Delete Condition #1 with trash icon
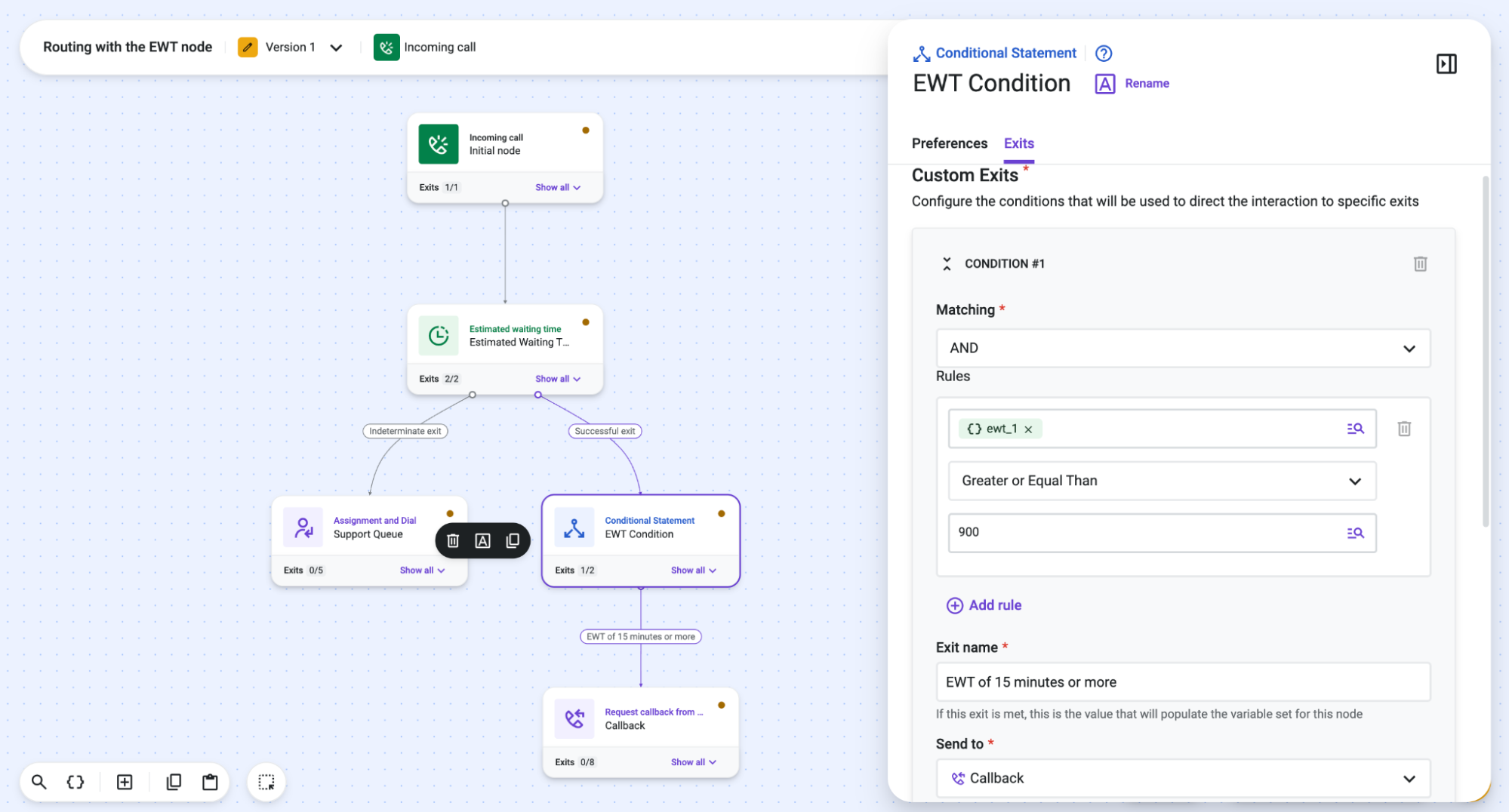The width and height of the screenshot is (1509, 812). (x=1420, y=264)
